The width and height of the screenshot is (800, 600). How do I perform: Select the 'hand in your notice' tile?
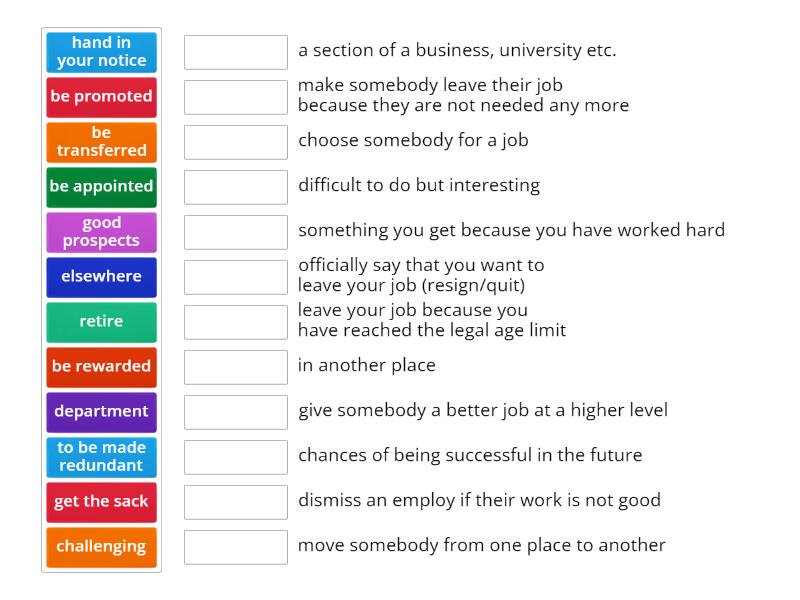[101, 50]
